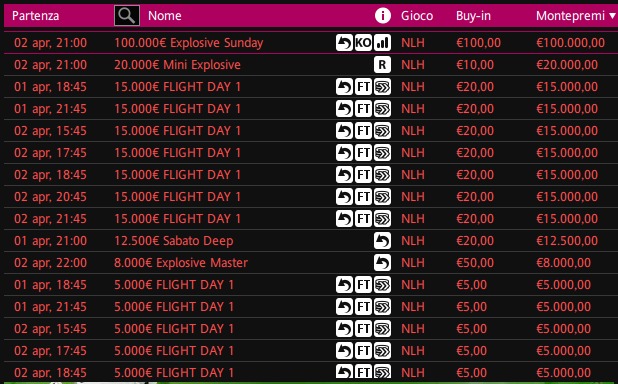Select 8.000€ Explosive Master tournament
618x384 pixels.
[x=181, y=263]
